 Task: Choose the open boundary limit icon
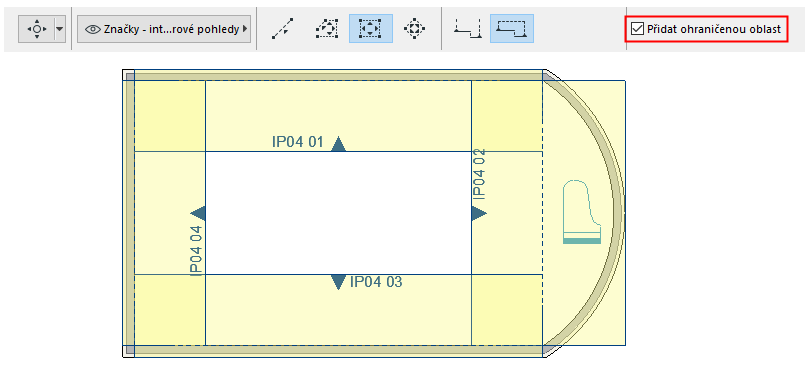pos(468,28)
